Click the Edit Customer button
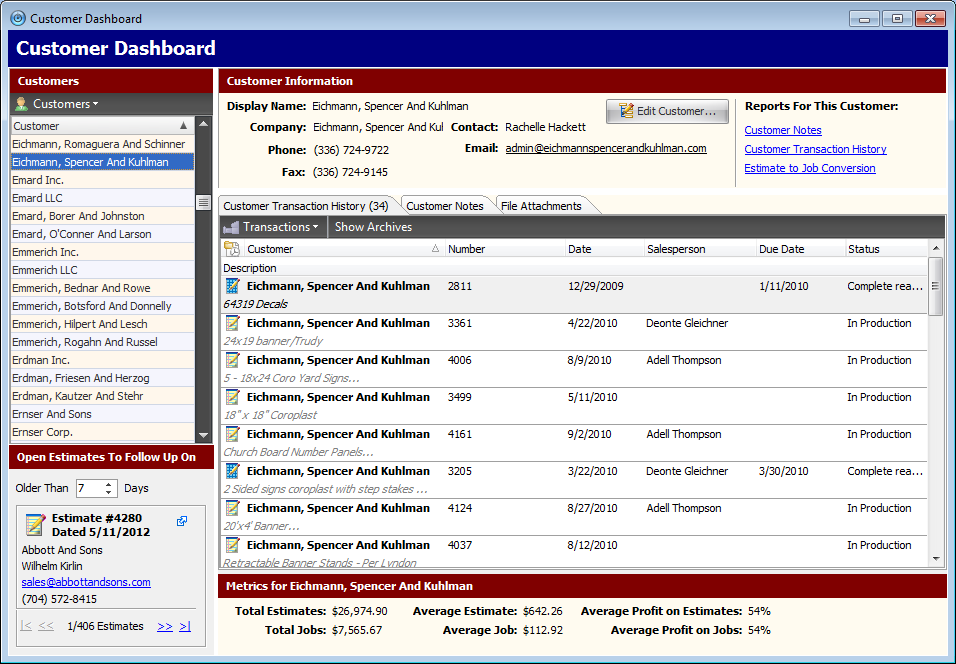Image resolution: width=956 pixels, height=664 pixels. click(667, 111)
